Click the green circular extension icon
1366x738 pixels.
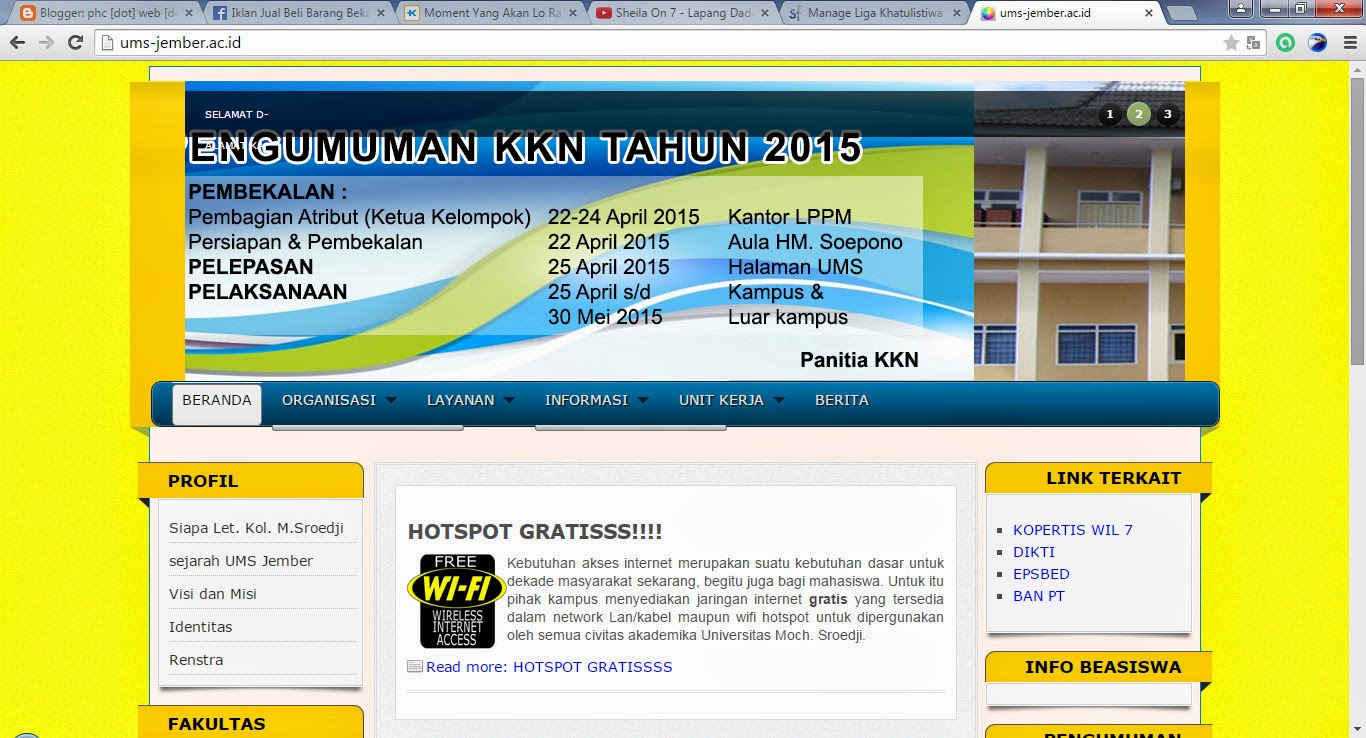[1286, 43]
